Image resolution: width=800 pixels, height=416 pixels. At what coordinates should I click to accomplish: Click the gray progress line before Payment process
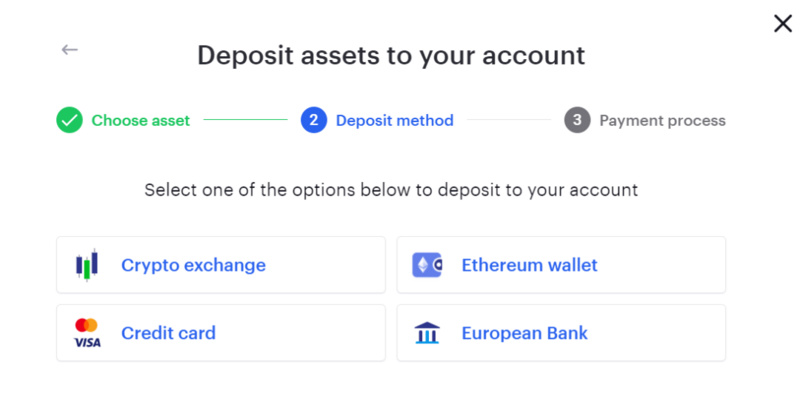pyautogui.click(x=509, y=121)
